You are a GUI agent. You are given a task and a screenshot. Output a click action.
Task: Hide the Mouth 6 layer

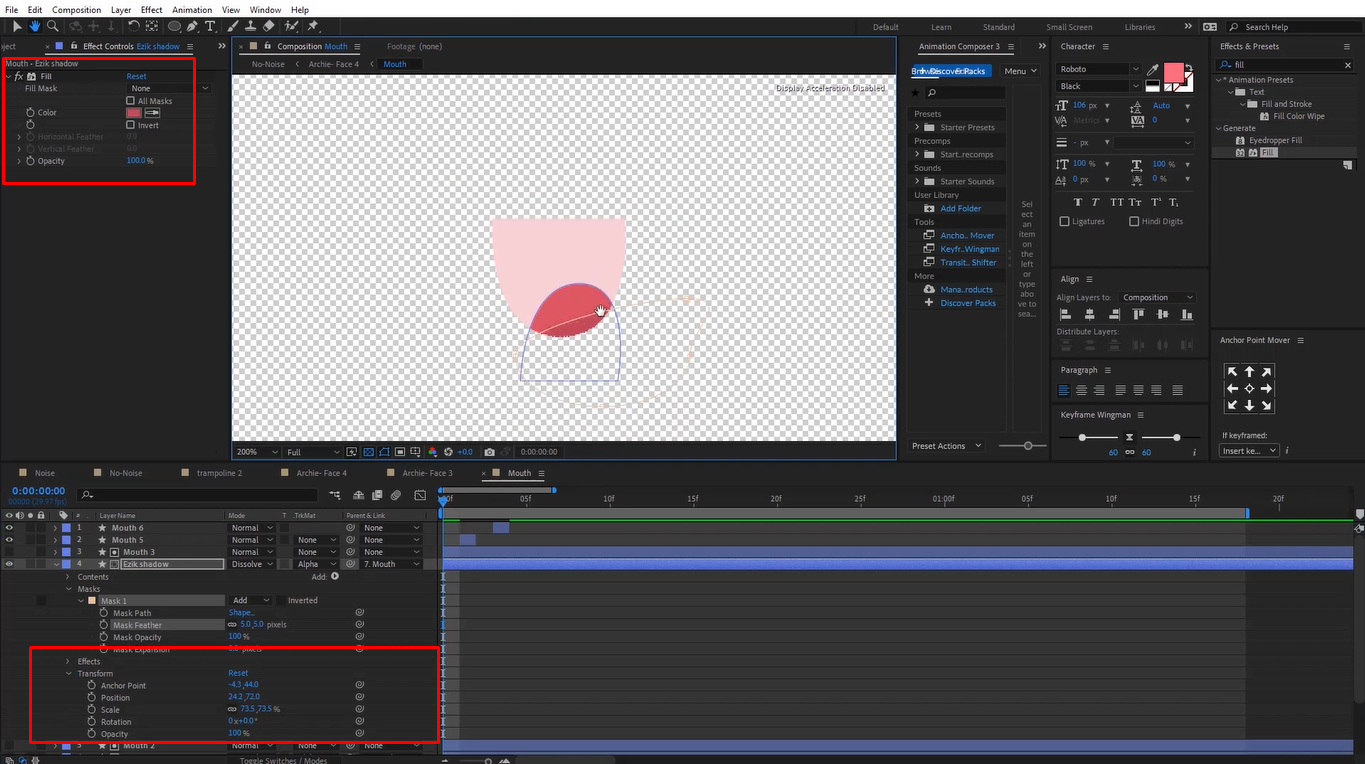[7, 527]
